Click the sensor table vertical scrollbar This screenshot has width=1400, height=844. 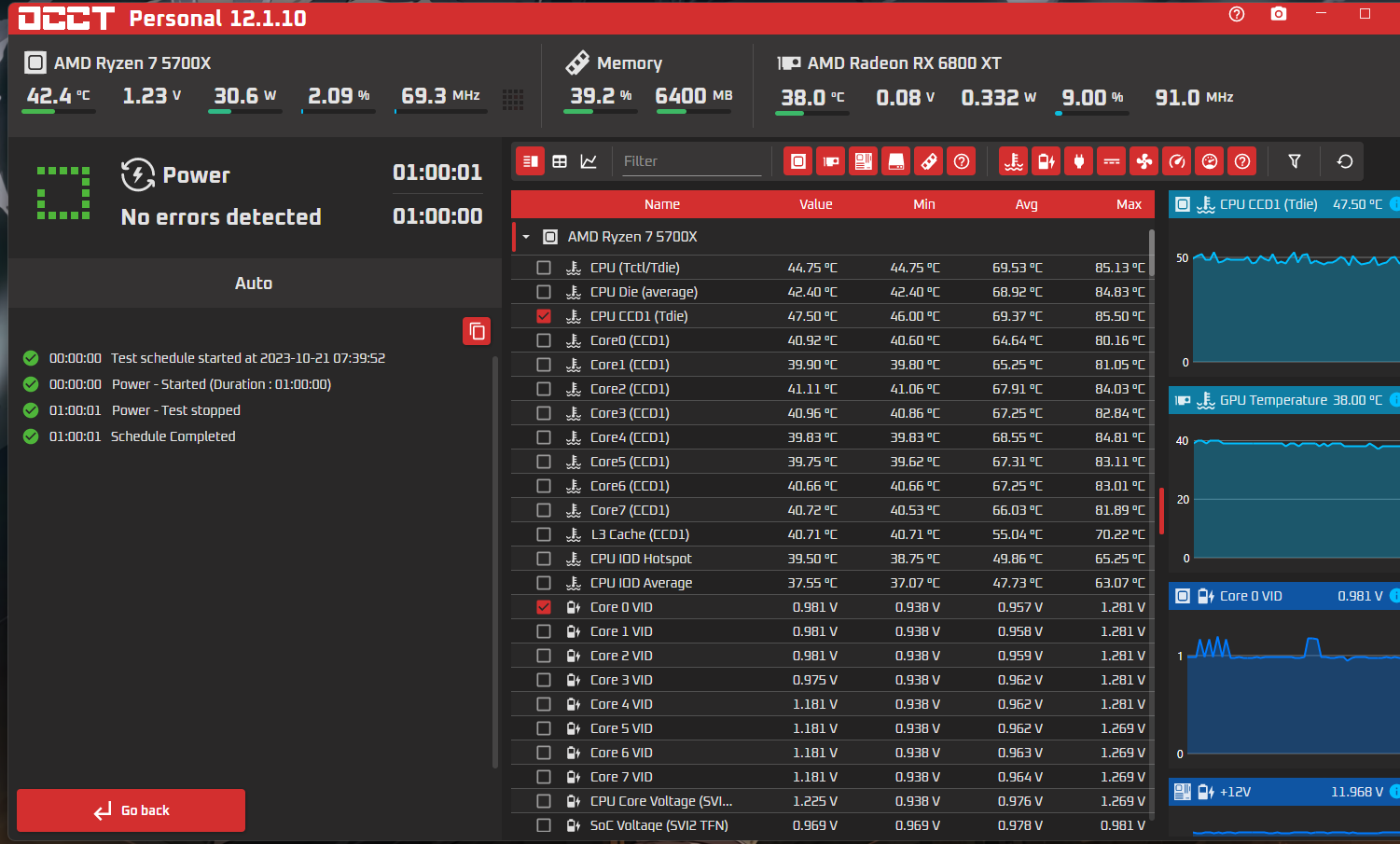1152,252
